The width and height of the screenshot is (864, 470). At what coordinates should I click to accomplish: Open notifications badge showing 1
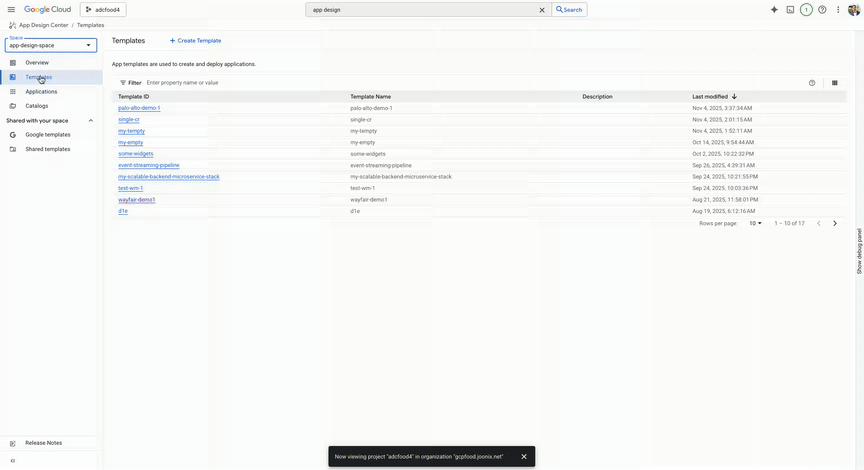806,10
